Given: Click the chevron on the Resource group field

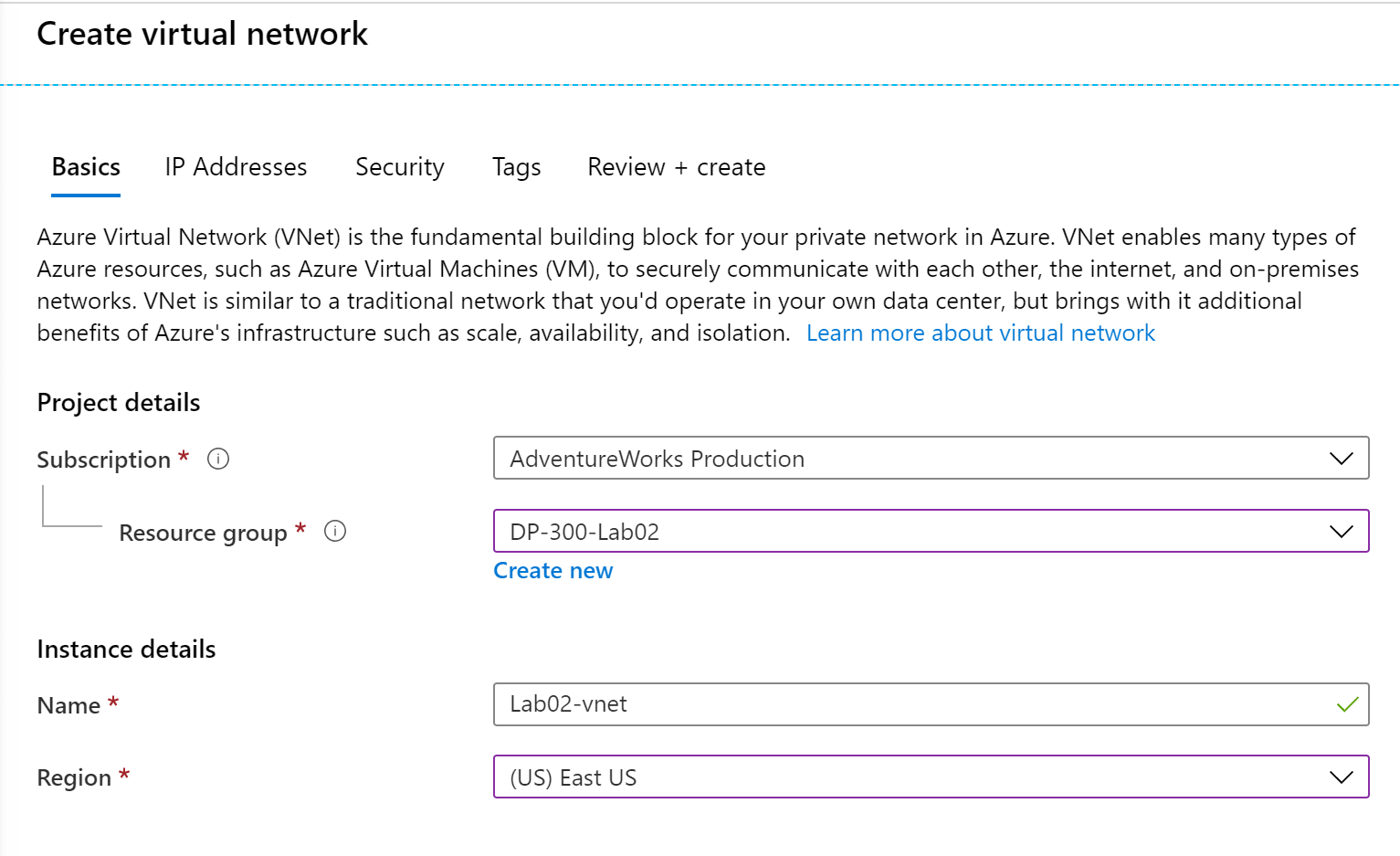Looking at the screenshot, I should [1341, 531].
